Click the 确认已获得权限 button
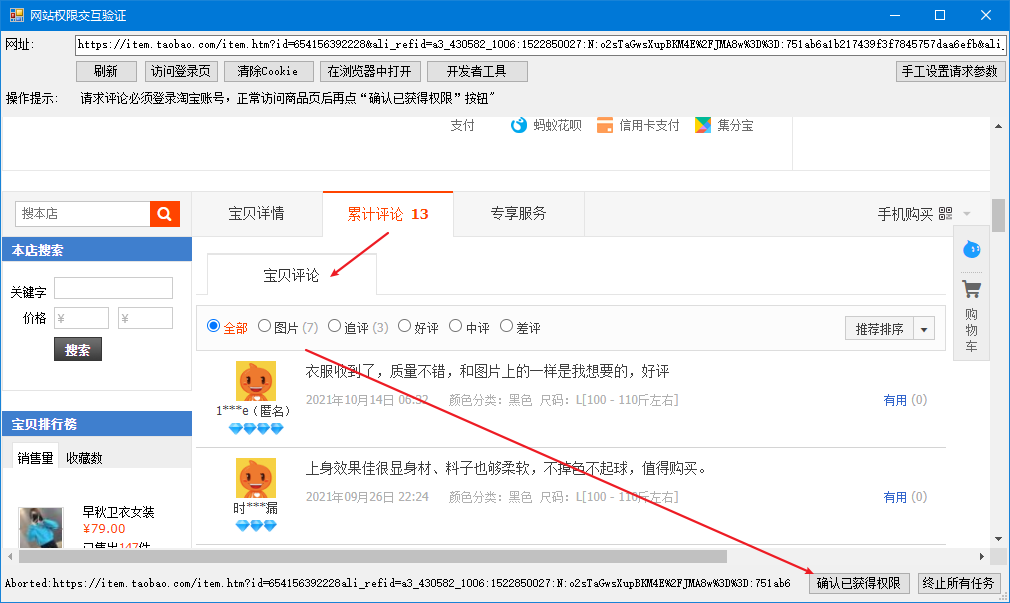This screenshot has width=1010, height=603. click(859, 583)
